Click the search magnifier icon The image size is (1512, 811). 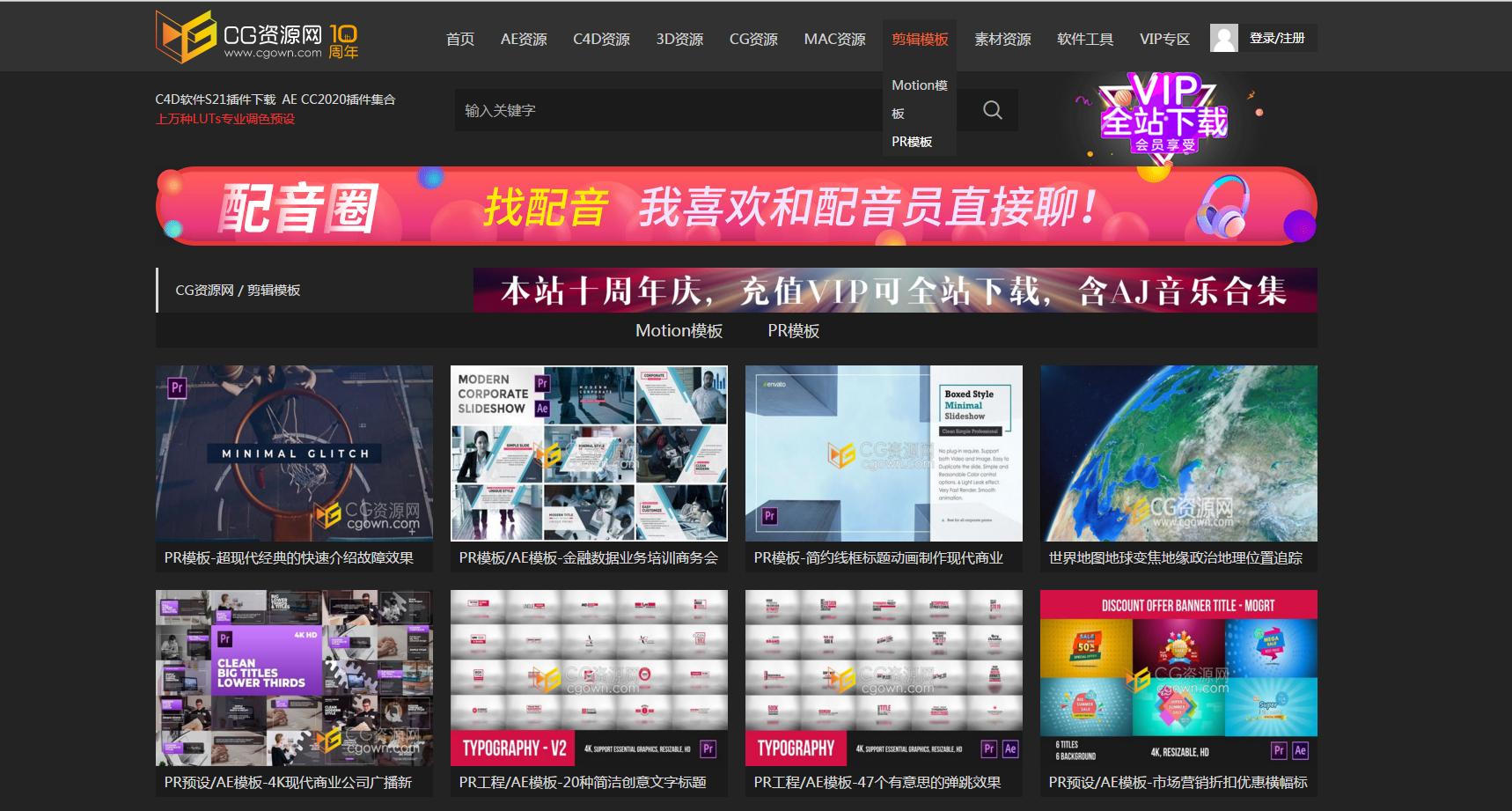tap(993, 109)
